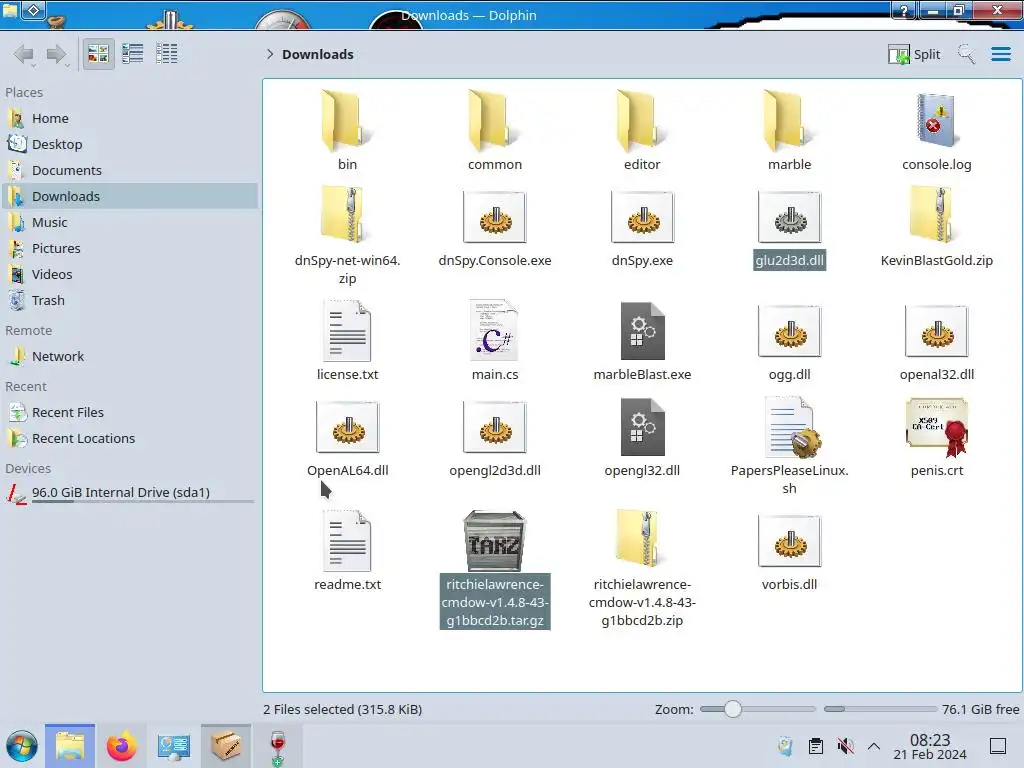Select marbleBlast.exe icon

tap(642, 330)
